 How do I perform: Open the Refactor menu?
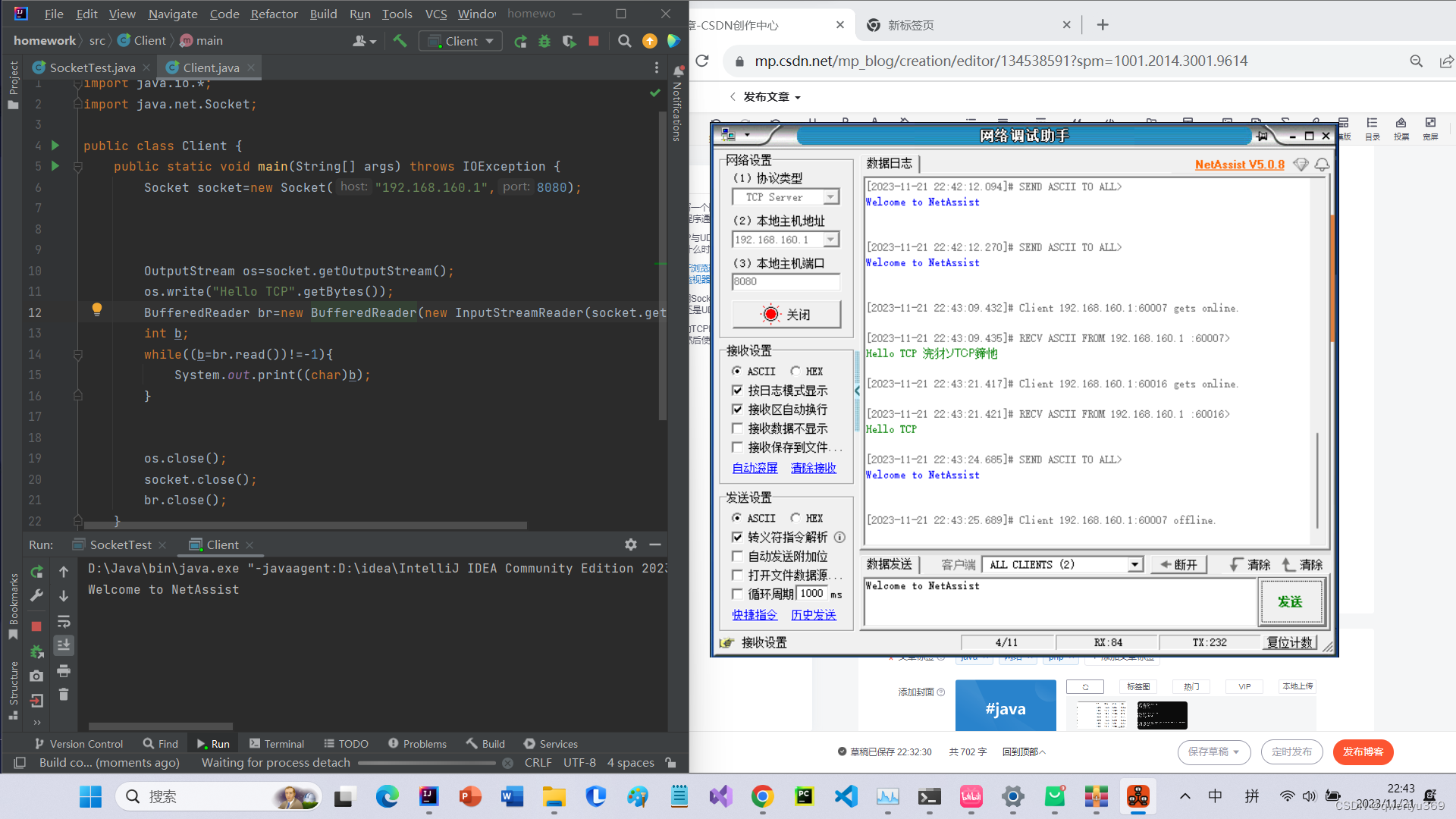(274, 14)
